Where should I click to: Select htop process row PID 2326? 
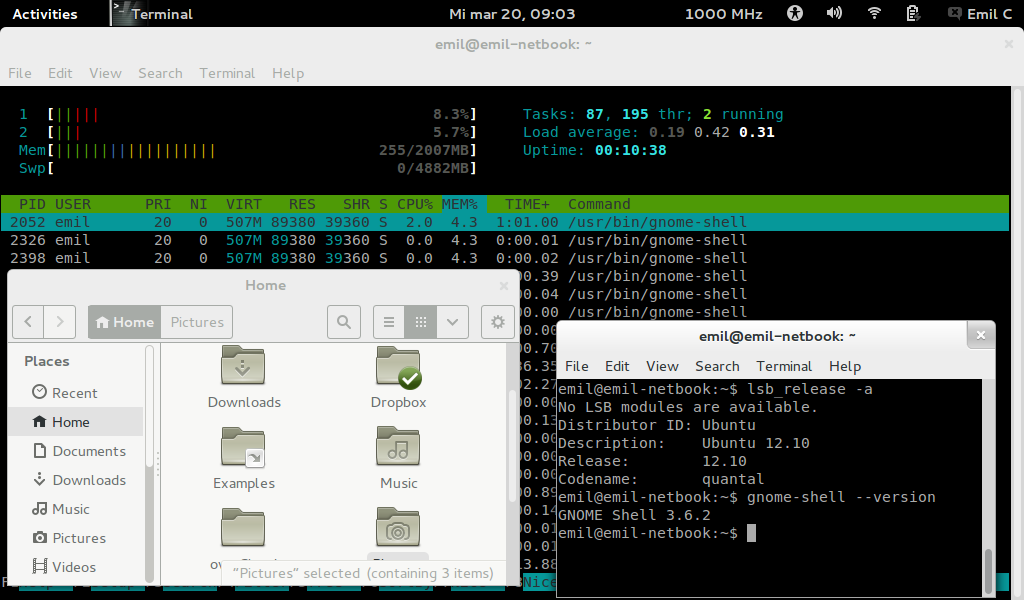[505, 240]
